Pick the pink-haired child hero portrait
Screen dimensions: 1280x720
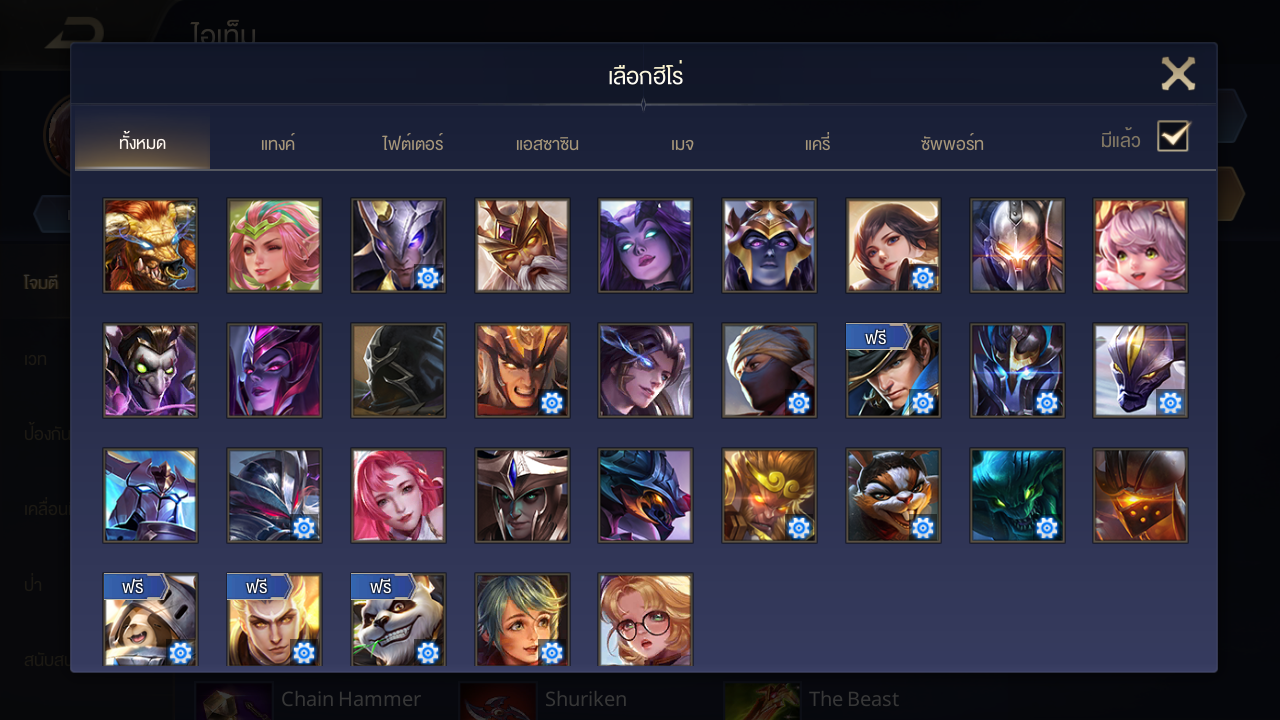pos(1141,245)
